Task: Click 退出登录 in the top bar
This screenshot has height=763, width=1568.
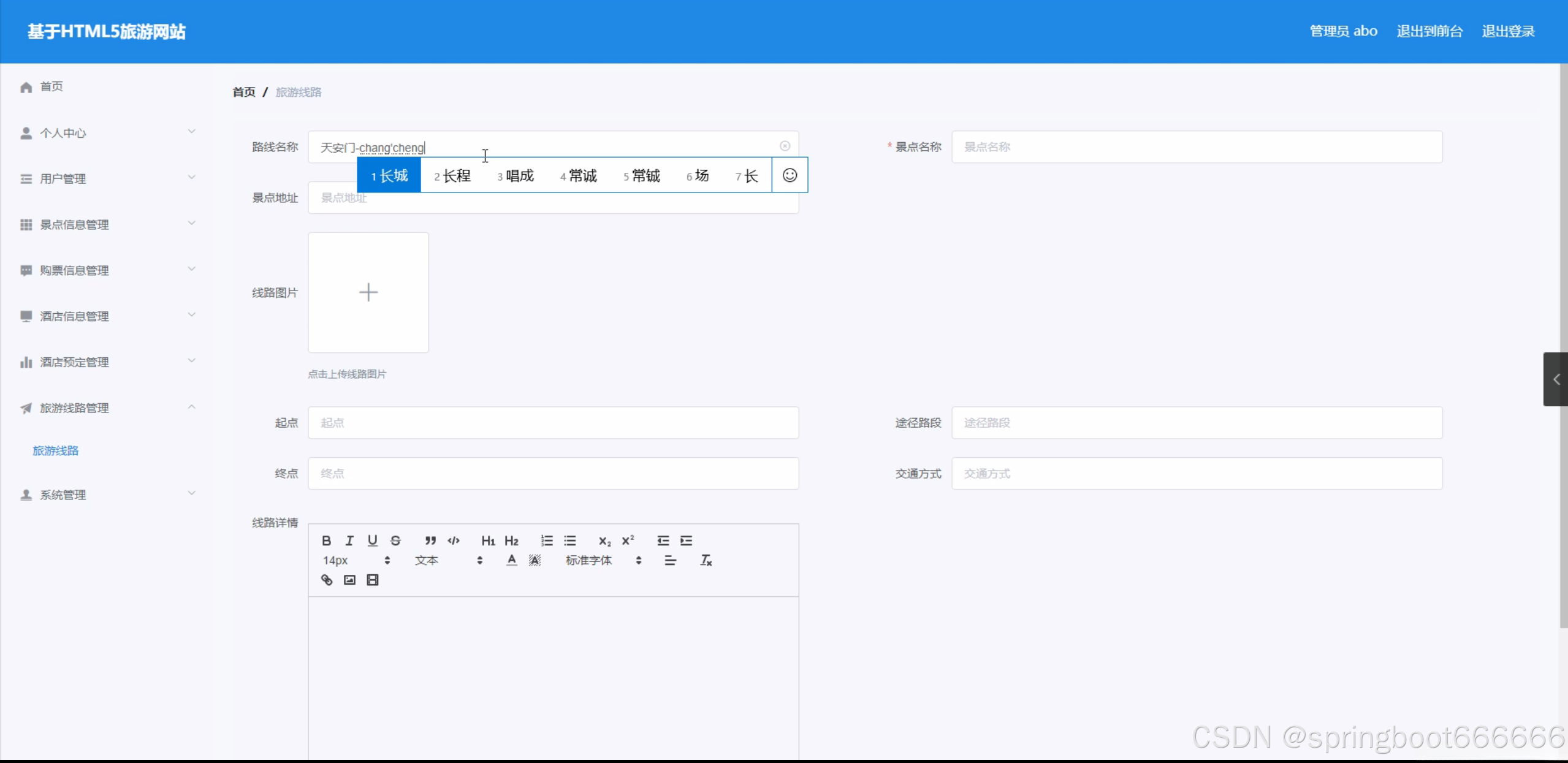Action: (x=1508, y=30)
